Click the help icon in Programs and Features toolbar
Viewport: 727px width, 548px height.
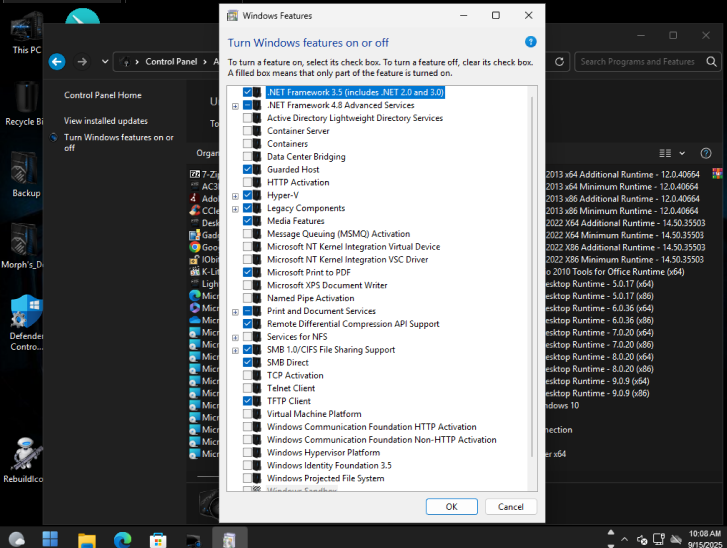(706, 153)
